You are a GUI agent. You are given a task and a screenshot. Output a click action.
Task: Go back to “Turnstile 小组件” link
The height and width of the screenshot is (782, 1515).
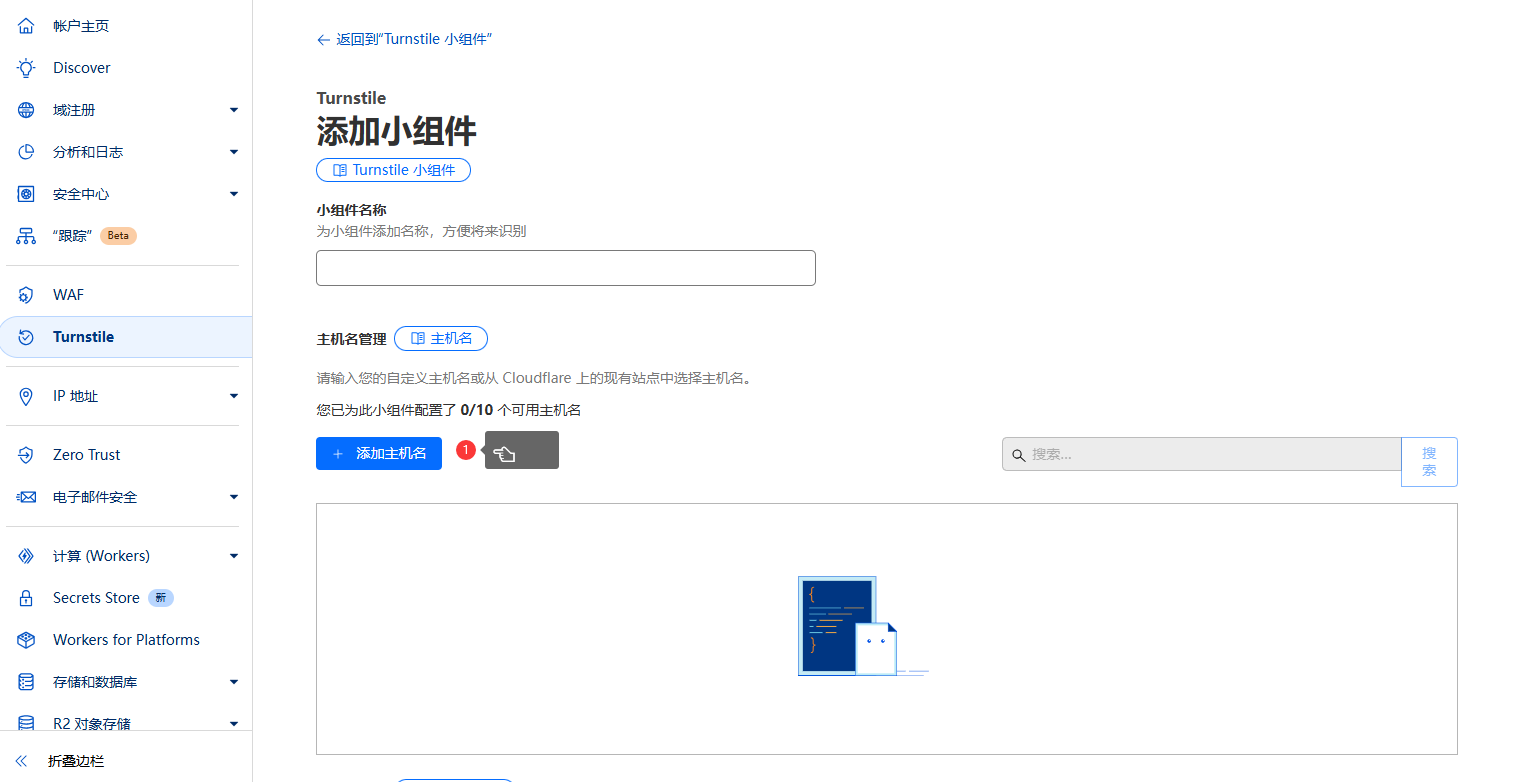point(405,39)
